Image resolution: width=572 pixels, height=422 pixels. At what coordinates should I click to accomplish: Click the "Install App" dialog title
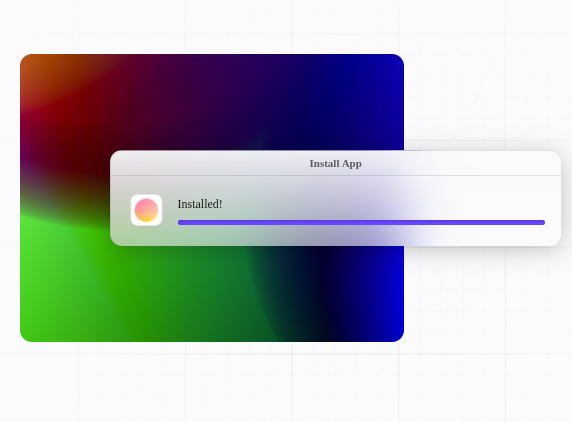(336, 163)
